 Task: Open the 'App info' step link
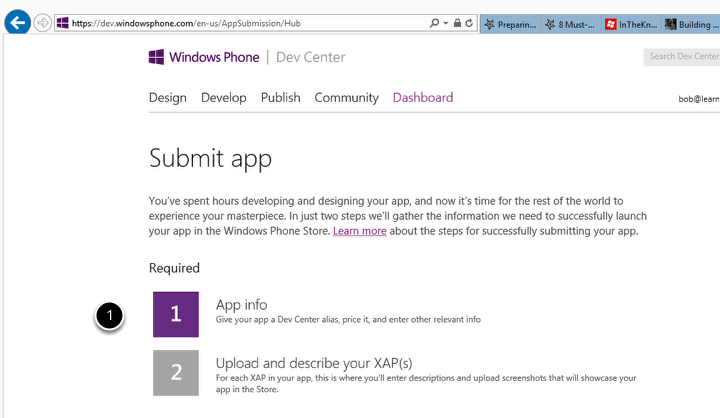(x=241, y=305)
